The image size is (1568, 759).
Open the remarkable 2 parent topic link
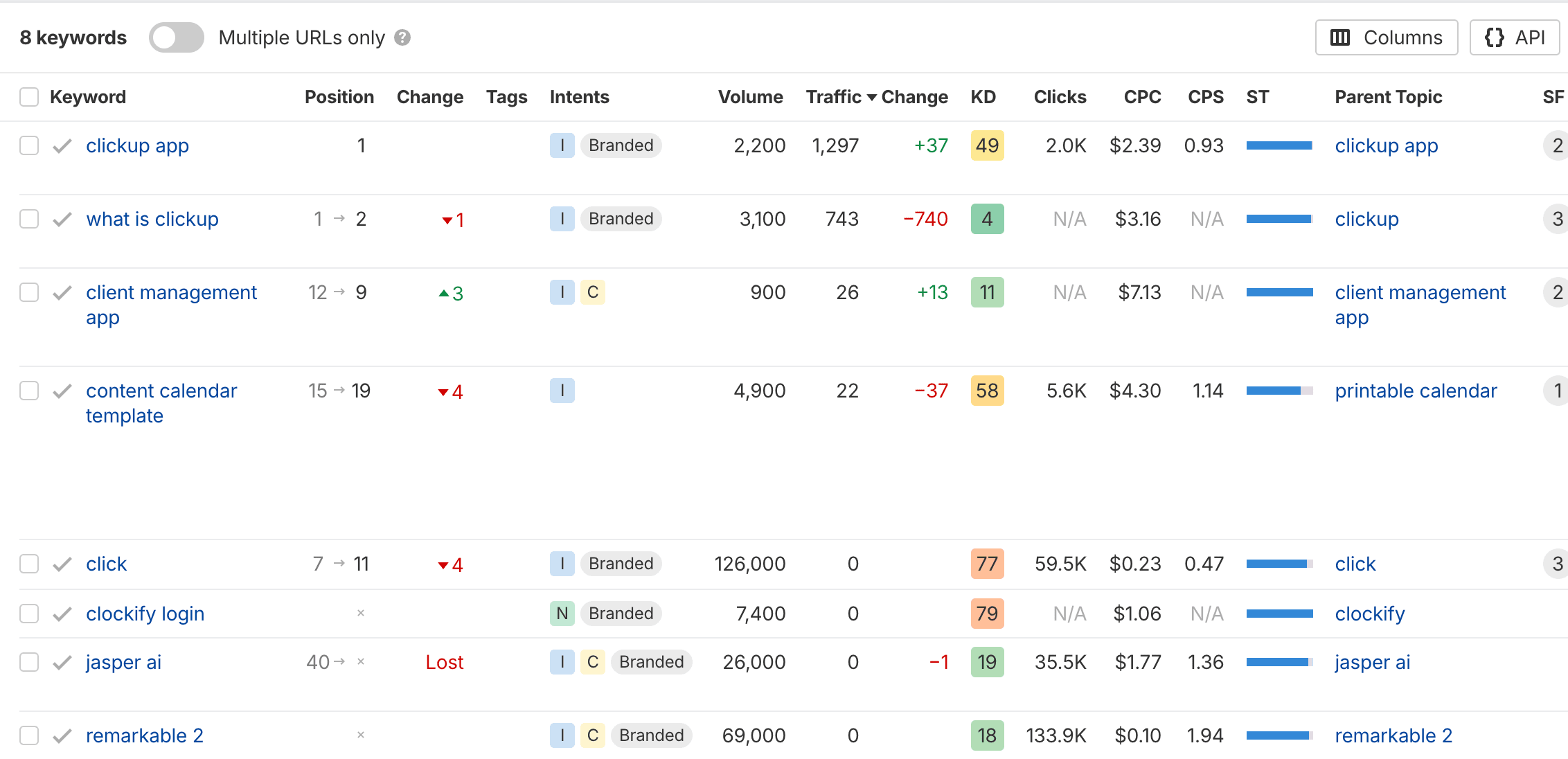click(1393, 735)
